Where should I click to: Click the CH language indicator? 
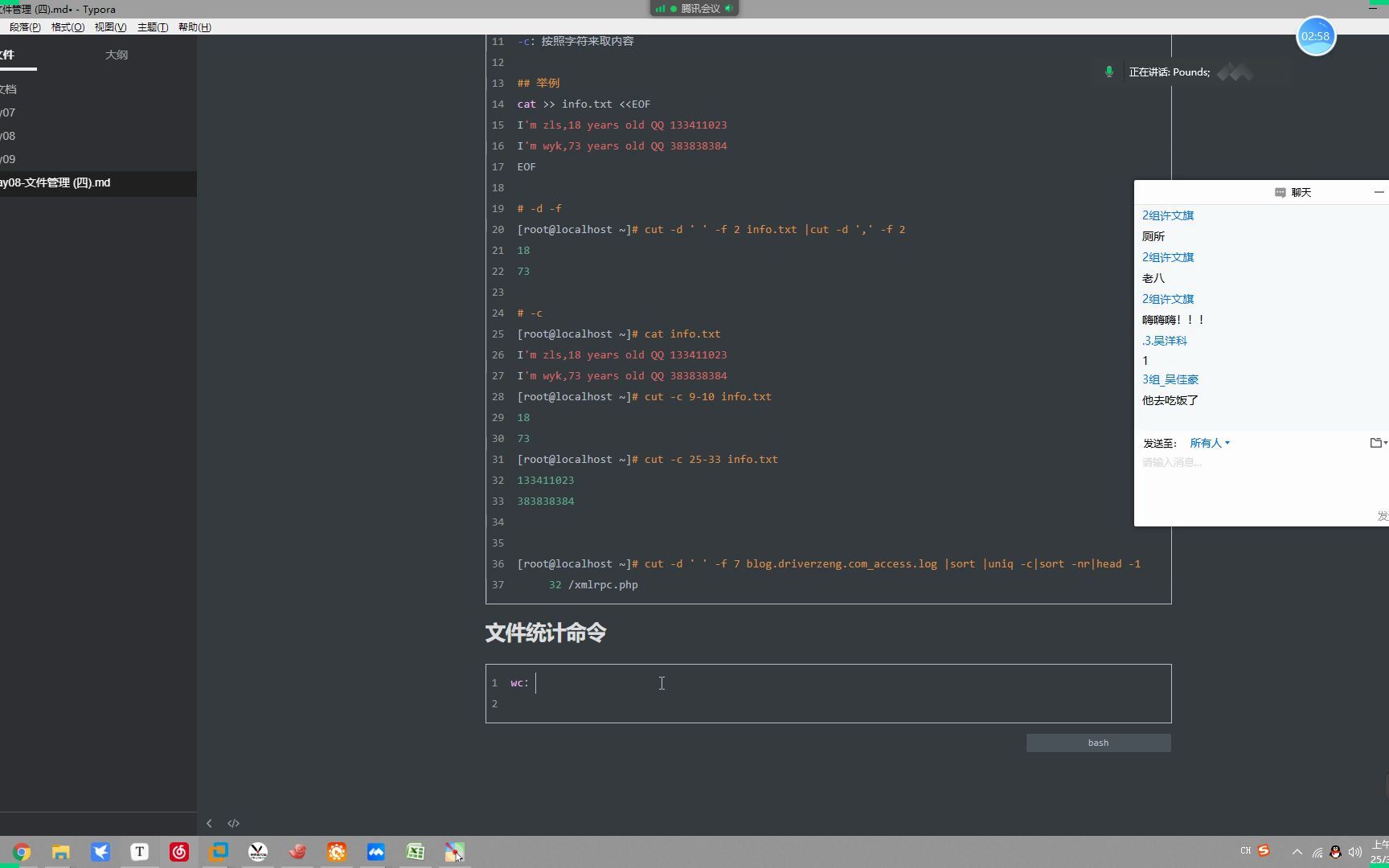(1245, 851)
